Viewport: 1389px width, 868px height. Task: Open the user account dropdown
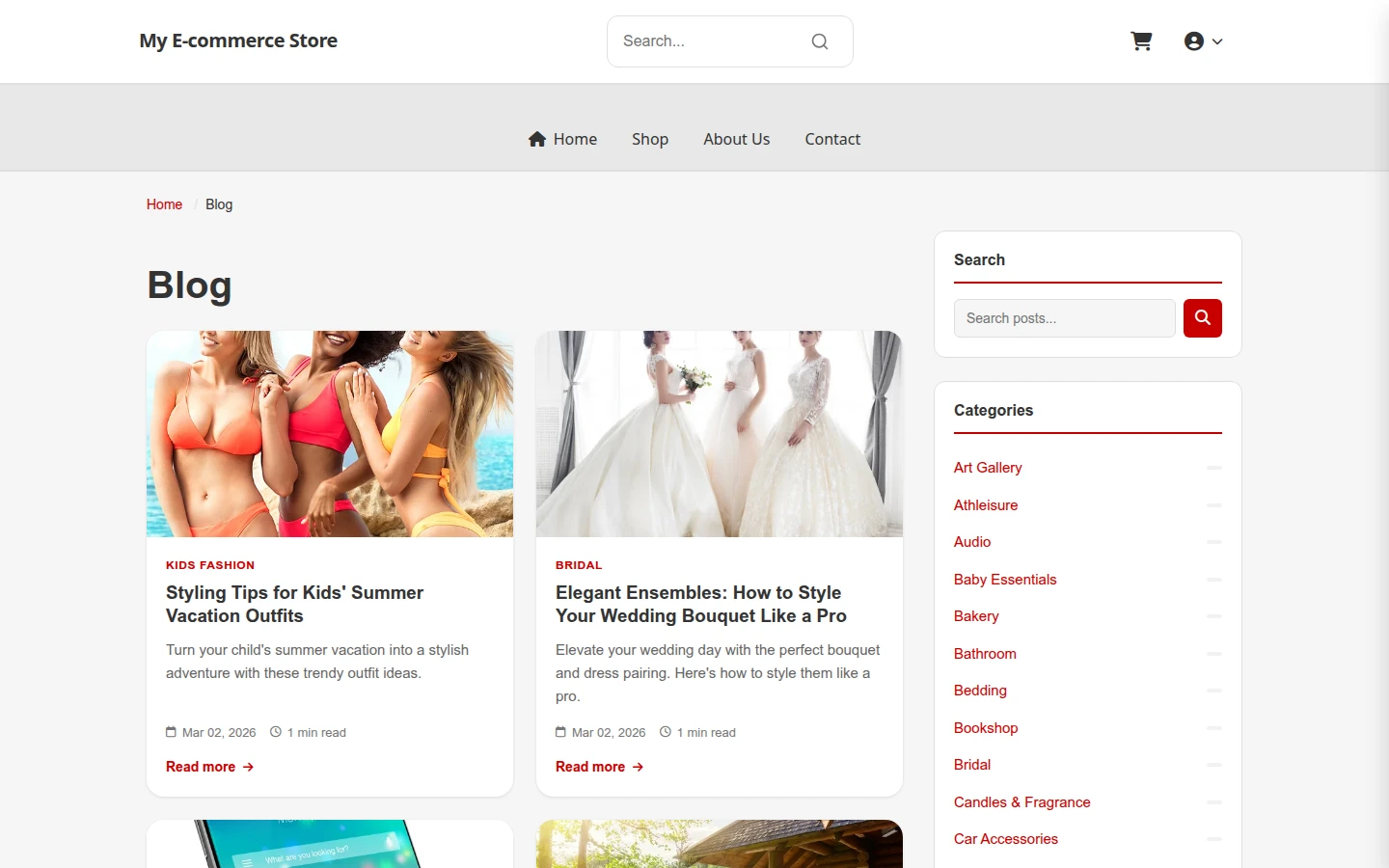coord(1203,41)
